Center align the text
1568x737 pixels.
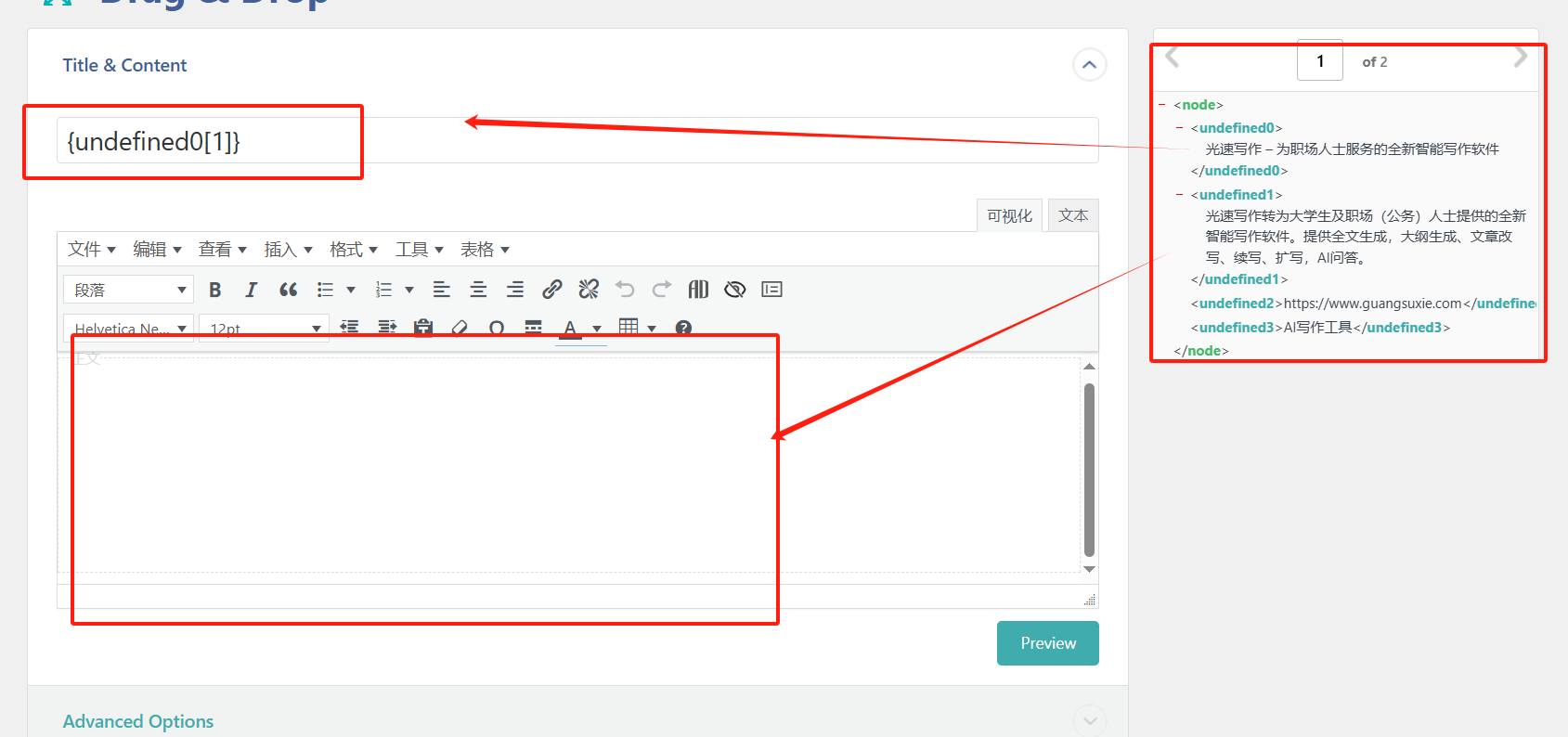point(478,290)
